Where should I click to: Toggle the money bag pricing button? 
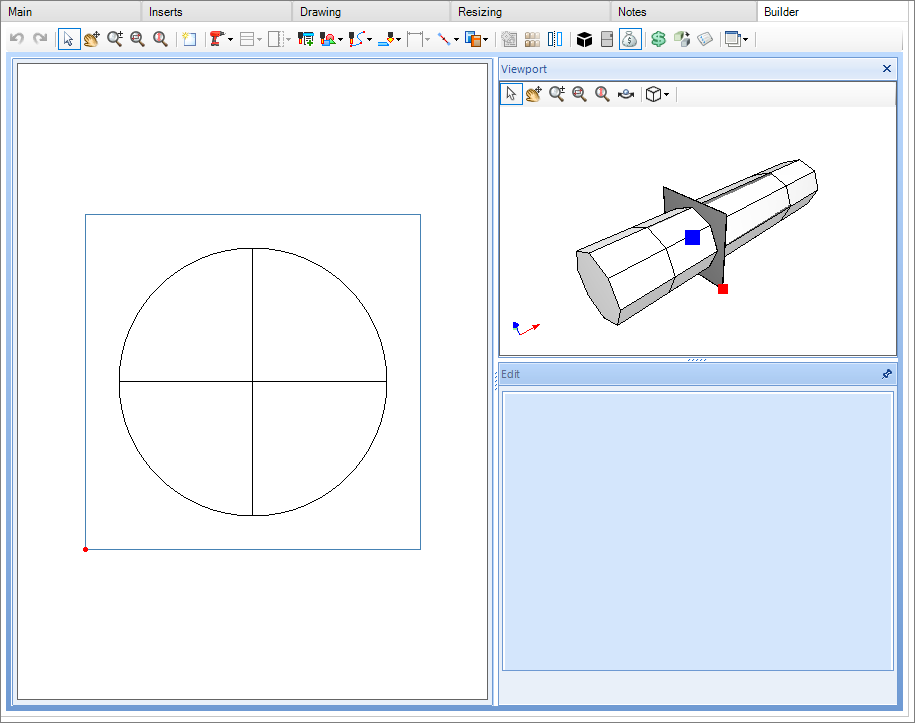point(630,39)
